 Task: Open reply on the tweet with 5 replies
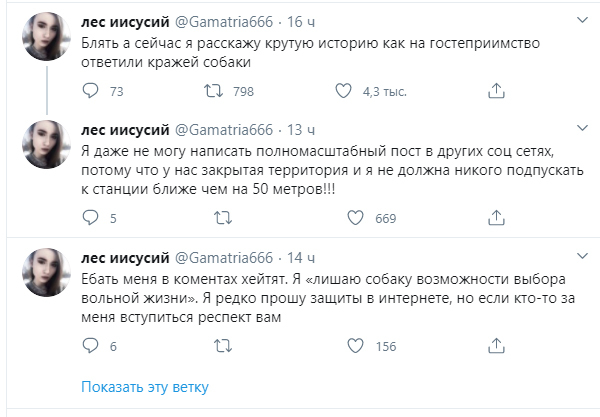[90, 218]
